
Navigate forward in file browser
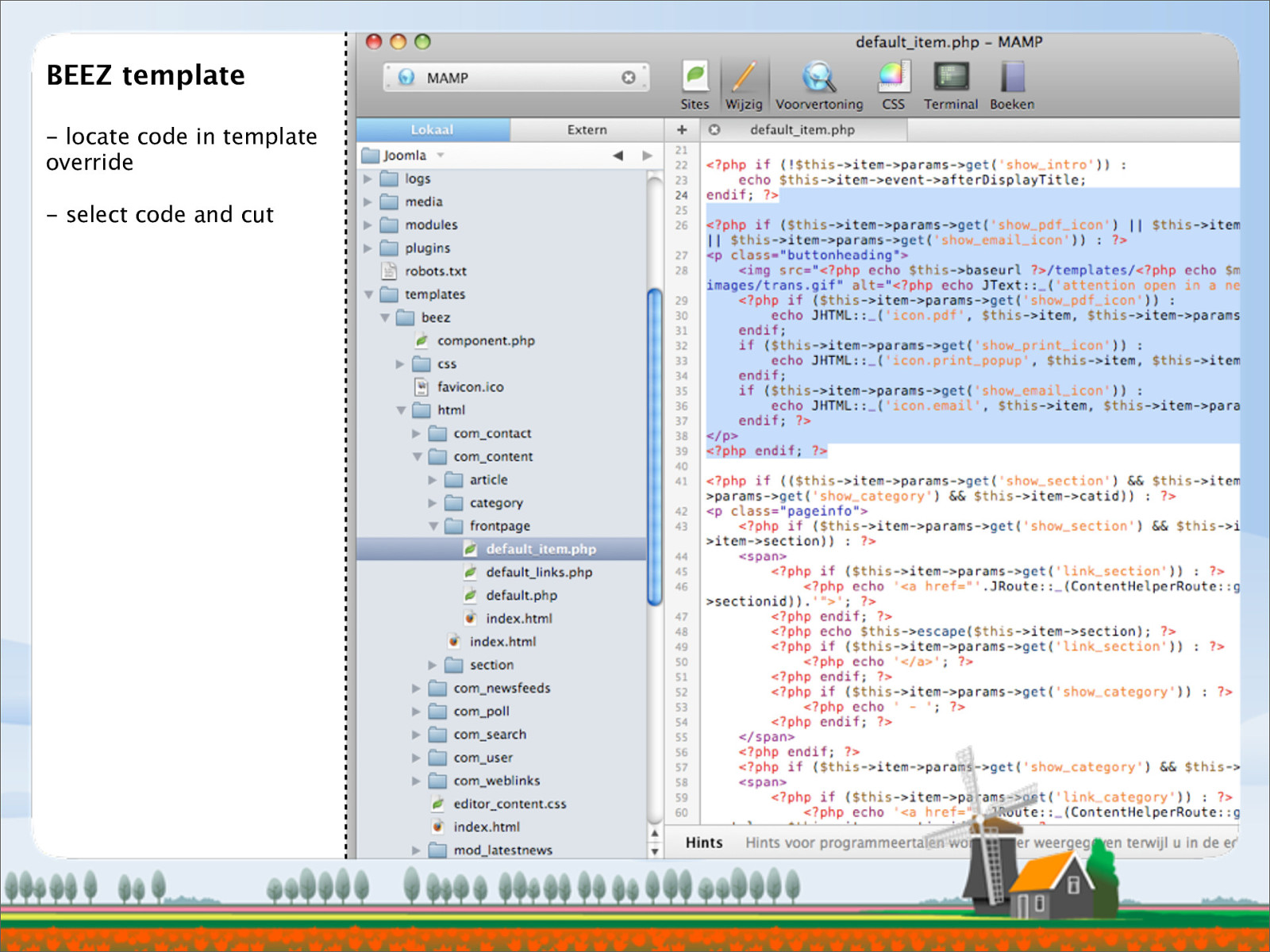tap(647, 155)
